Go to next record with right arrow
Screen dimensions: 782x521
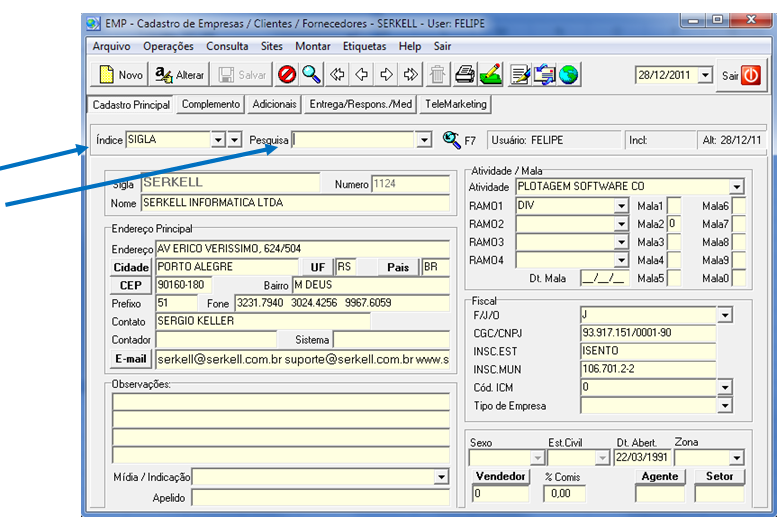[386, 75]
